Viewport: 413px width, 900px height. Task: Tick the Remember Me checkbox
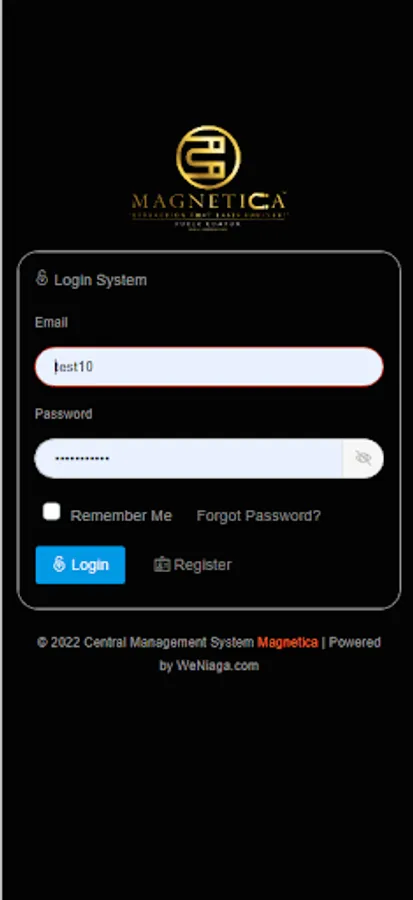(x=52, y=512)
